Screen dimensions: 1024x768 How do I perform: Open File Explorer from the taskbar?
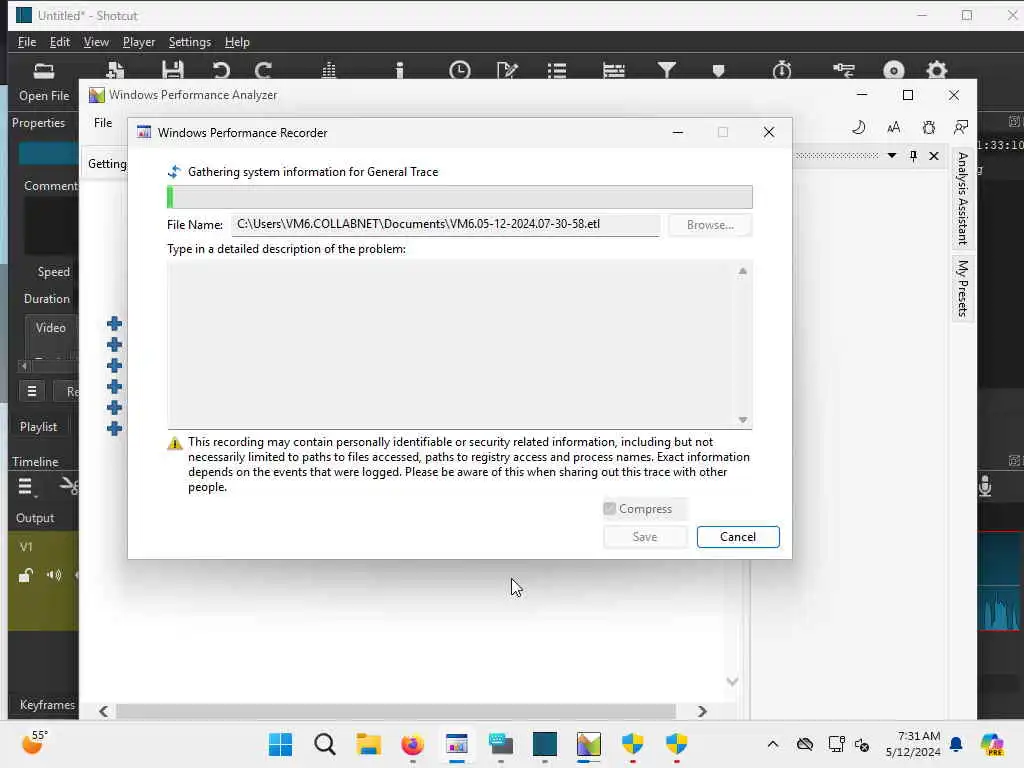tap(368, 744)
